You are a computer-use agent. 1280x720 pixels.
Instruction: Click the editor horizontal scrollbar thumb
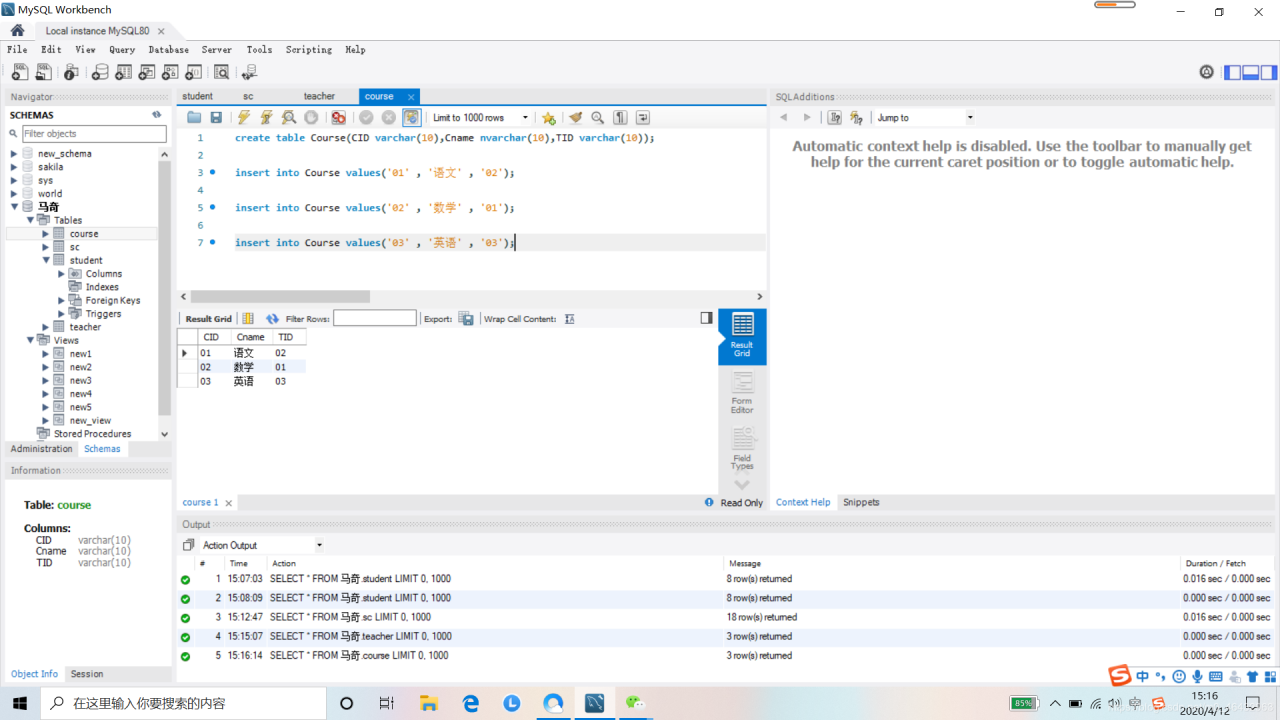(279, 296)
